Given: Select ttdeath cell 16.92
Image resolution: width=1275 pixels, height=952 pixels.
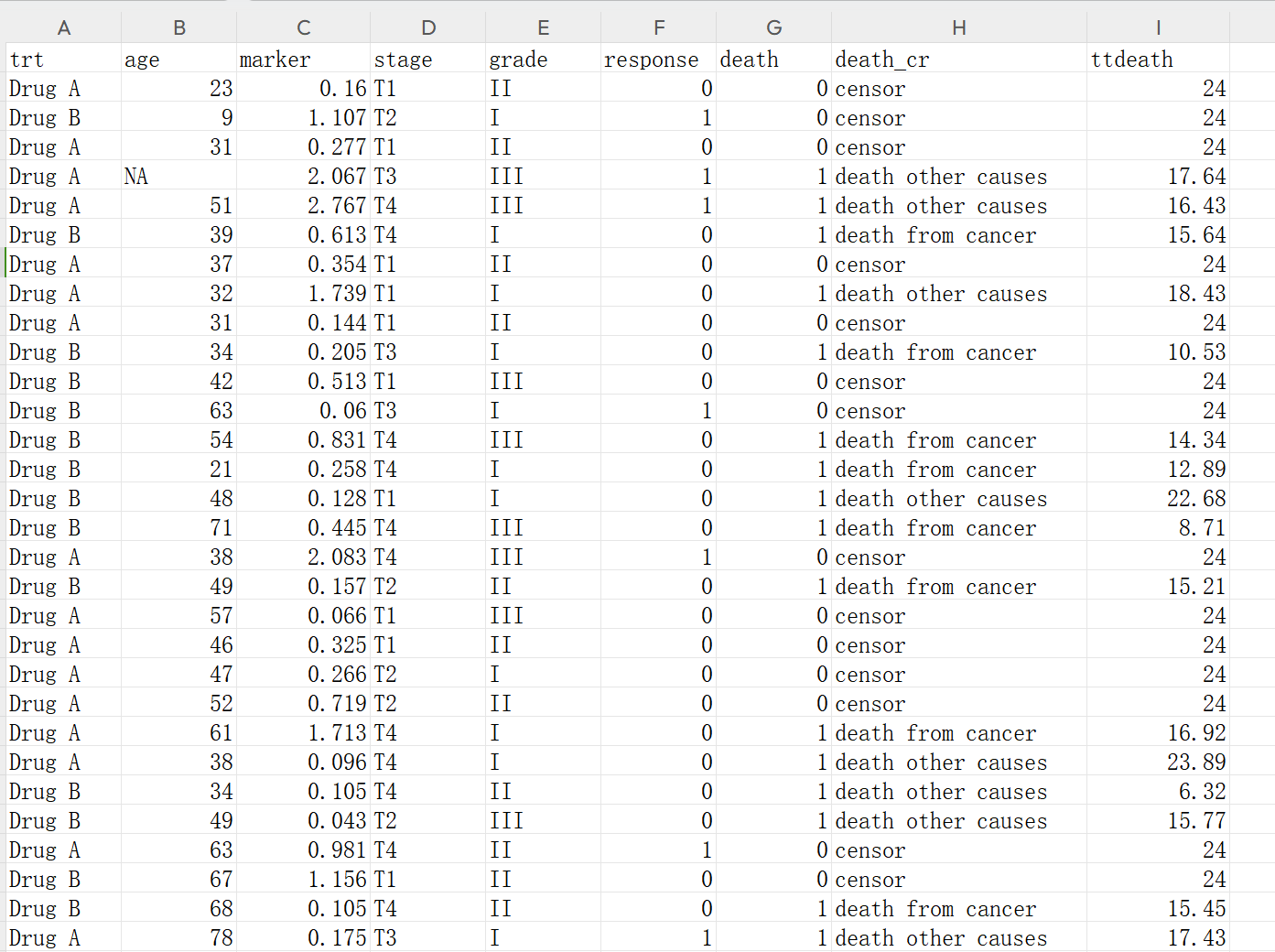Looking at the screenshot, I should click(x=1158, y=732).
